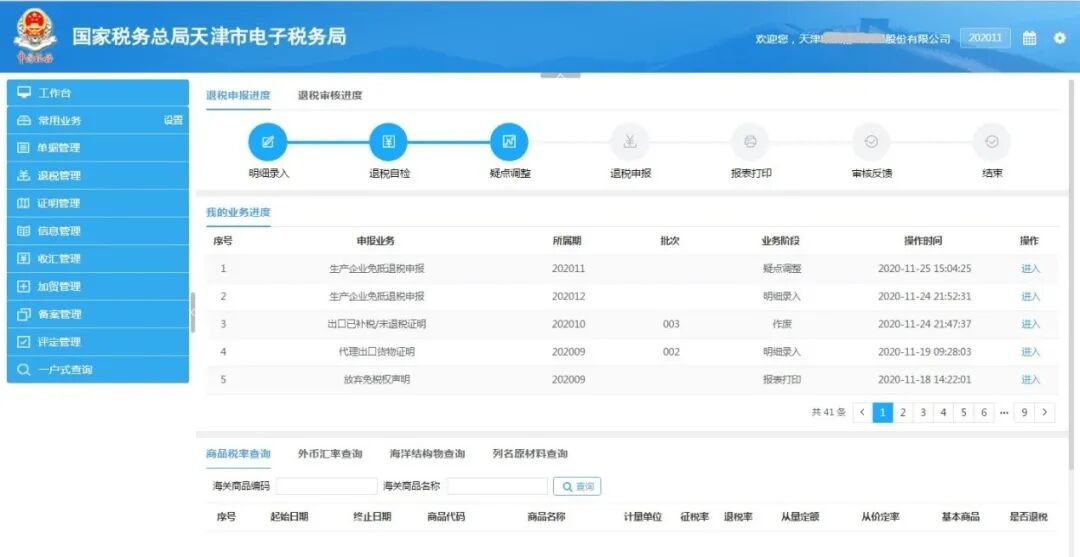Viewport: 1080px width, 557px height.
Task: Click the 评定管理 sidebar icon
Action: (24, 341)
